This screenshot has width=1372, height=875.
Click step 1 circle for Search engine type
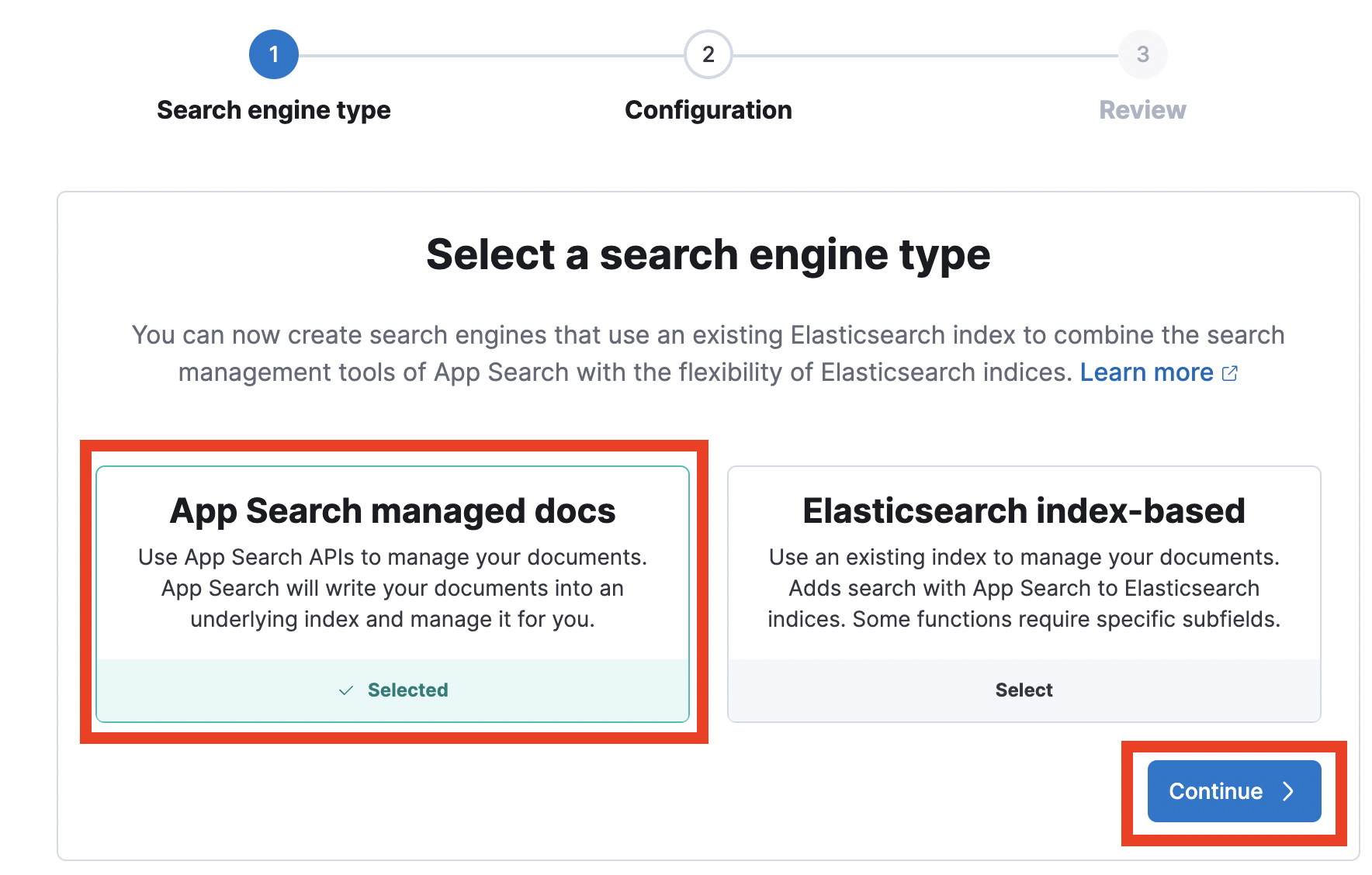tap(273, 54)
